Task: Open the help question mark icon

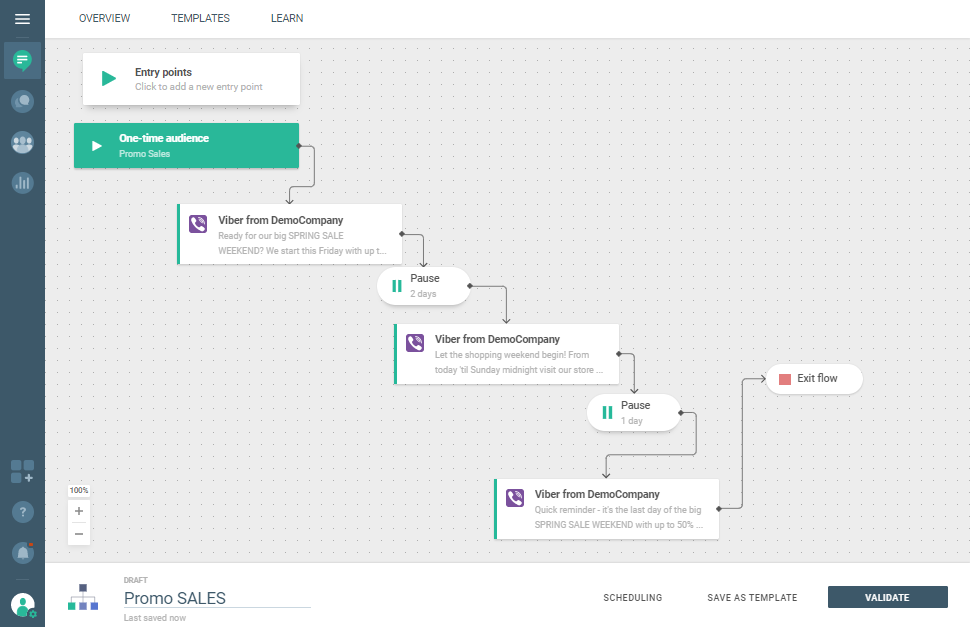Action: pos(22,512)
